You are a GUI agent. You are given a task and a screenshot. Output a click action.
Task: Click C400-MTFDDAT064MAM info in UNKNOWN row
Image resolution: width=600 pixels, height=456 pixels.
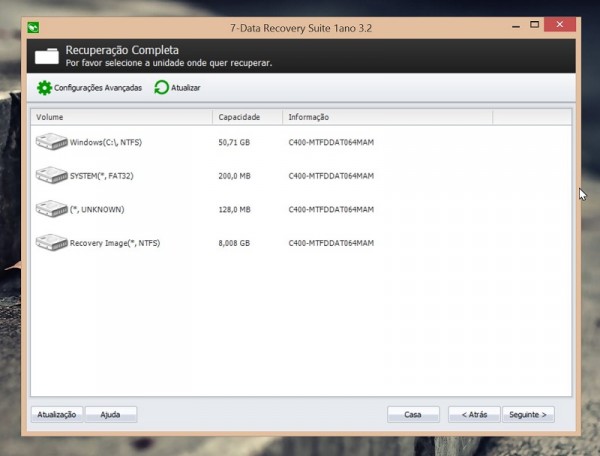pos(331,210)
